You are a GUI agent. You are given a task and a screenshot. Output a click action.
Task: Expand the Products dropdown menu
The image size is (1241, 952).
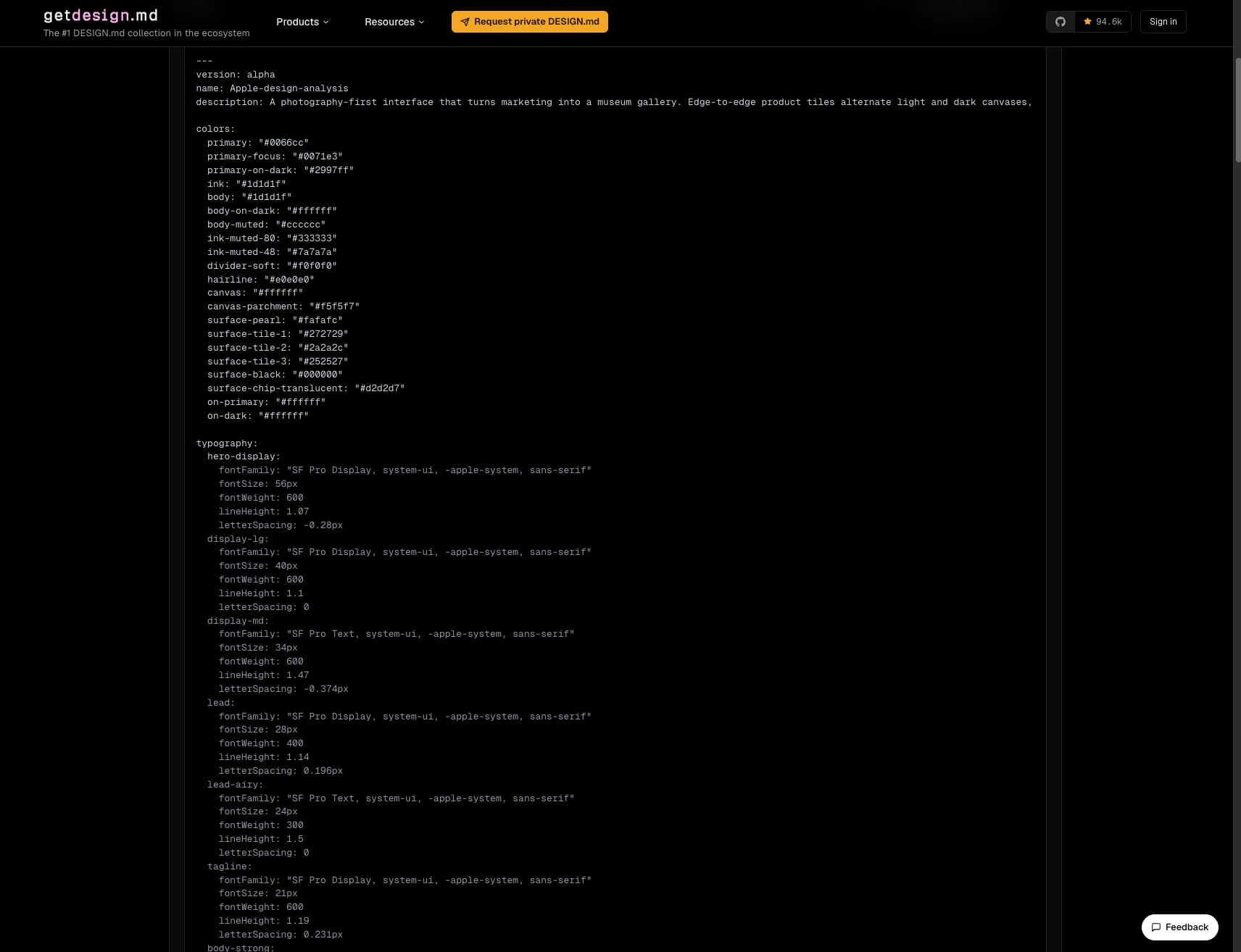pyautogui.click(x=302, y=22)
